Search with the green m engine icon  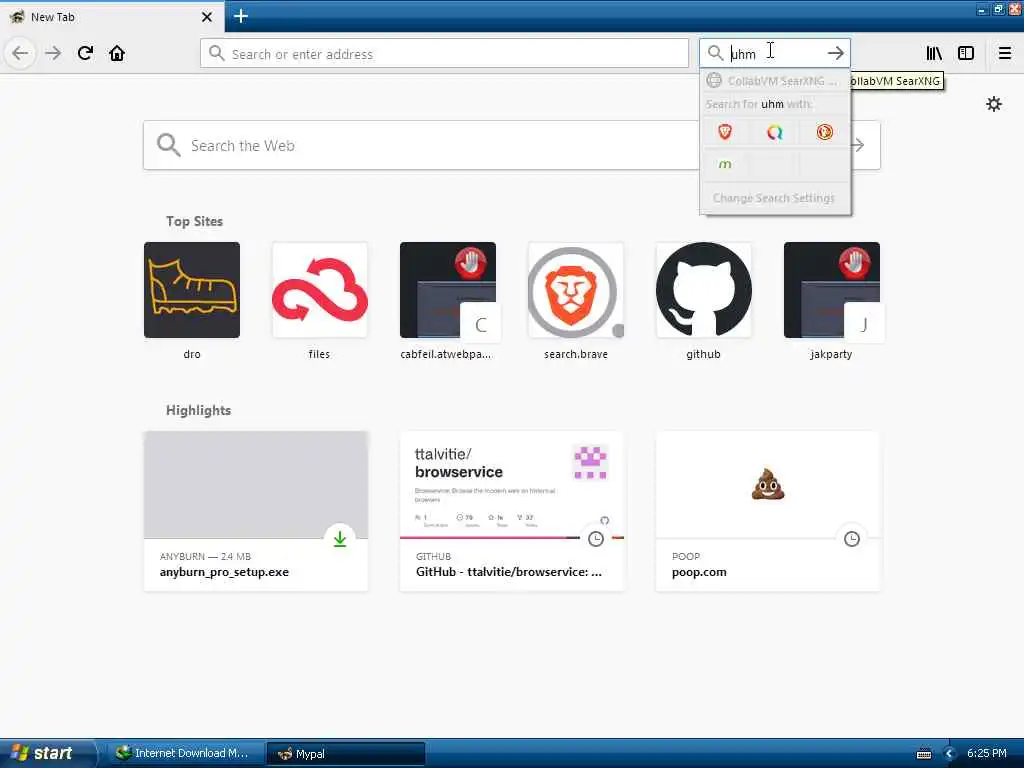725,164
